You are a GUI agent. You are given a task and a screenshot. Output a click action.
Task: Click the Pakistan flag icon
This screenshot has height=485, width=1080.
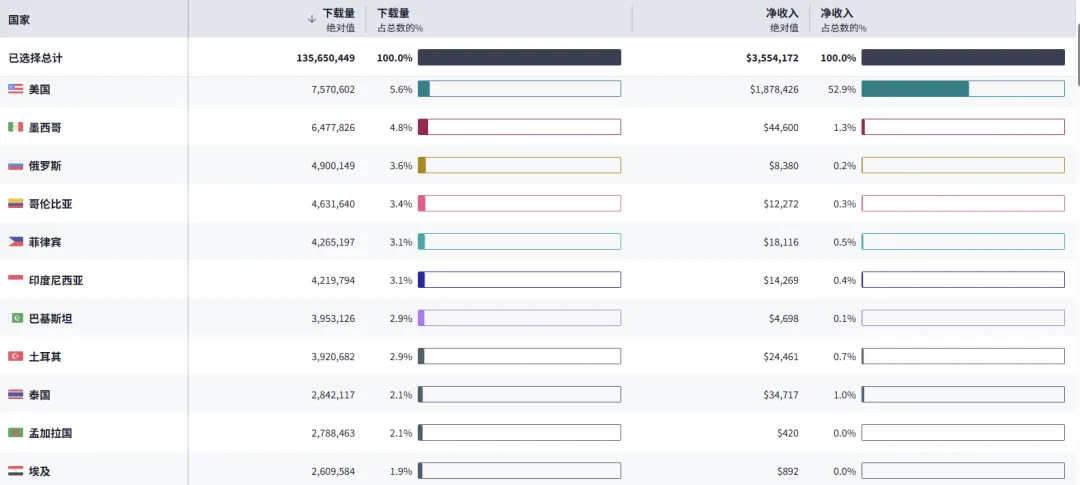(x=15, y=318)
